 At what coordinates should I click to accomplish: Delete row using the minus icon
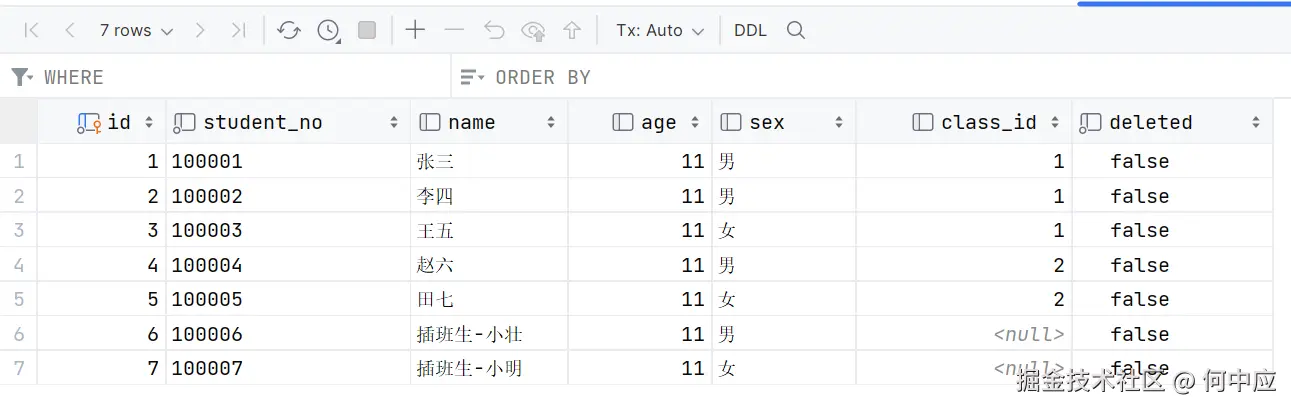pos(454,31)
